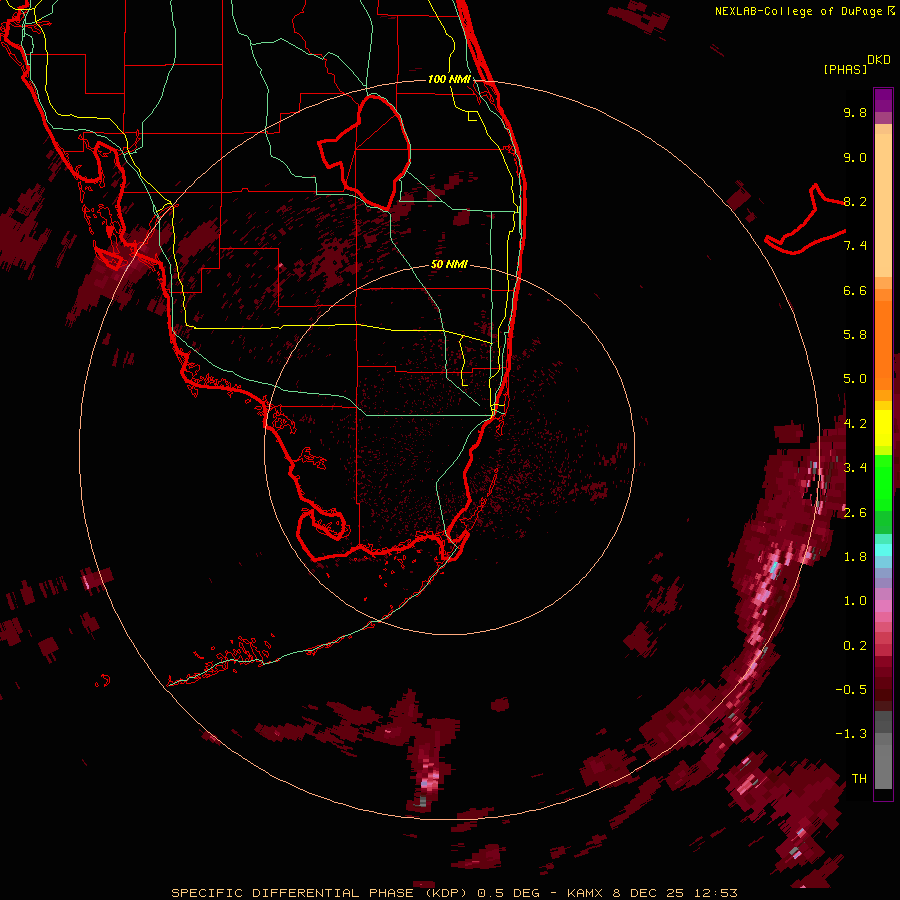Screen dimensions: 900x900
Task: Click the 7.4 legend value
Action: pos(855,246)
